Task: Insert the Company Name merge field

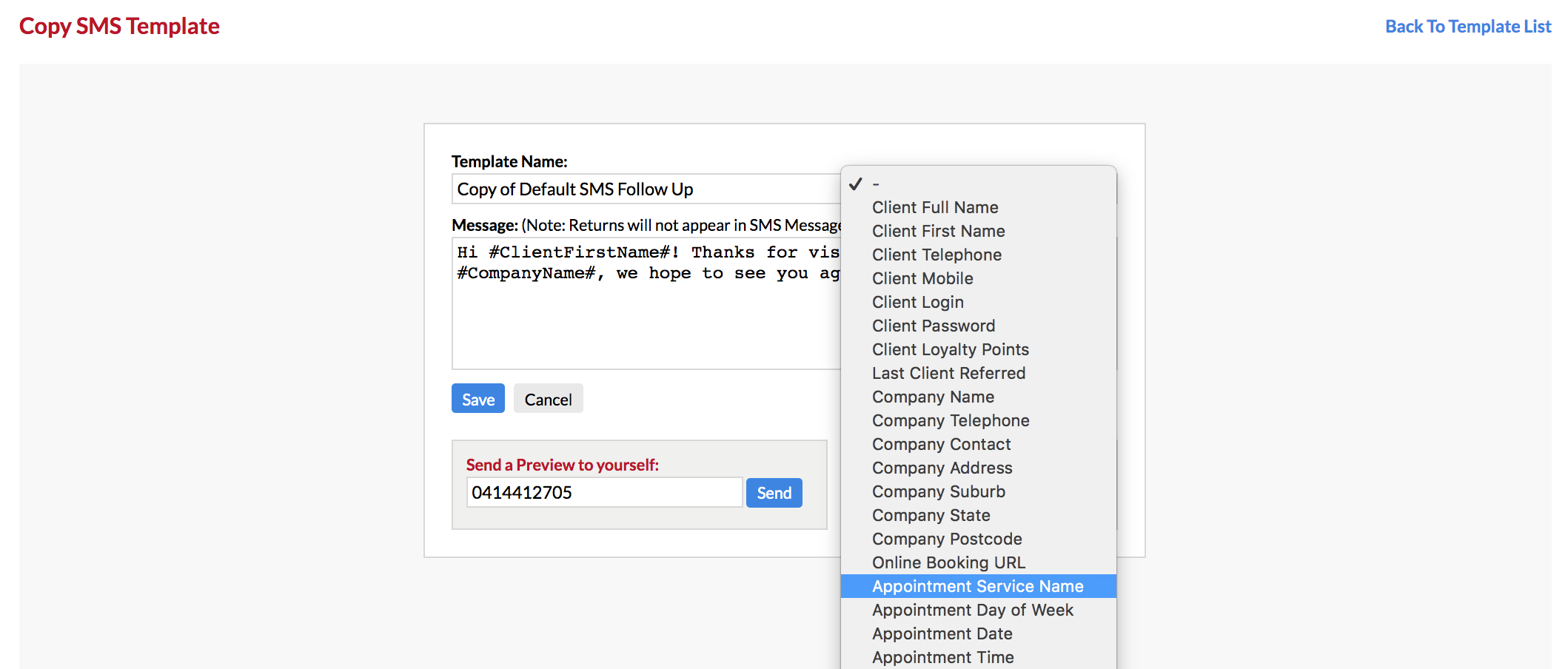Action: tap(933, 397)
